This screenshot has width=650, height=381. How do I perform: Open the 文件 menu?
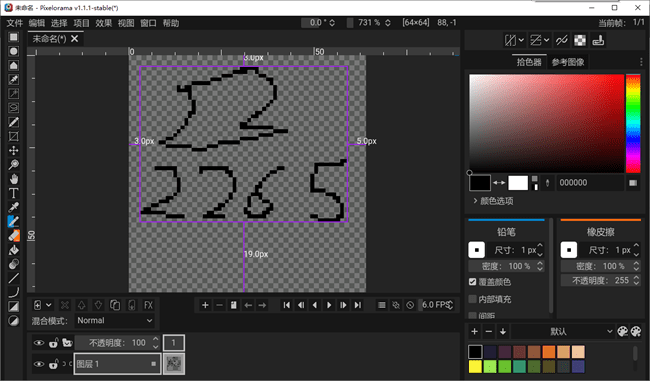click(x=15, y=23)
